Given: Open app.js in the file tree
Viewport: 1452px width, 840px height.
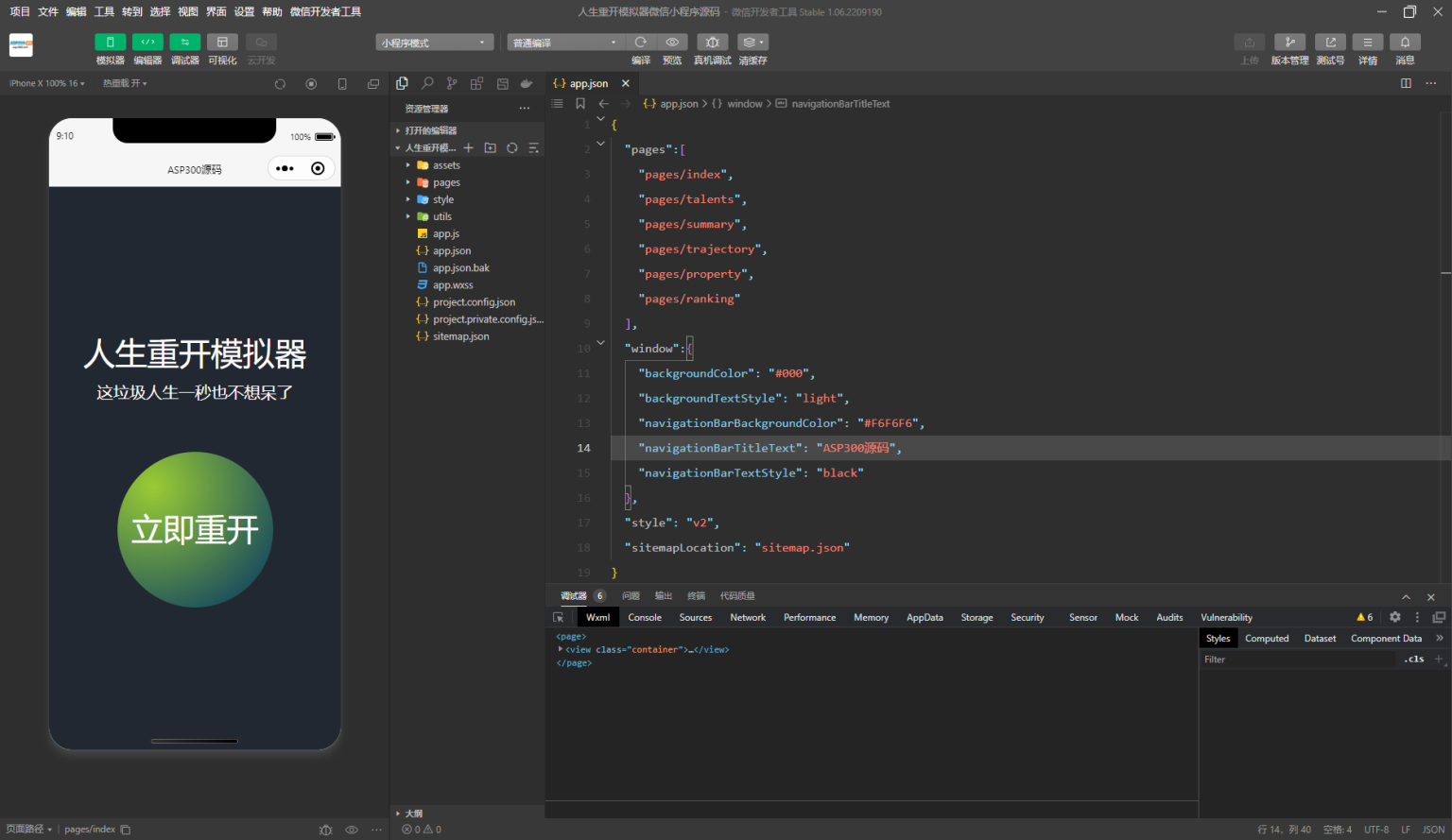Looking at the screenshot, I should (445, 233).
